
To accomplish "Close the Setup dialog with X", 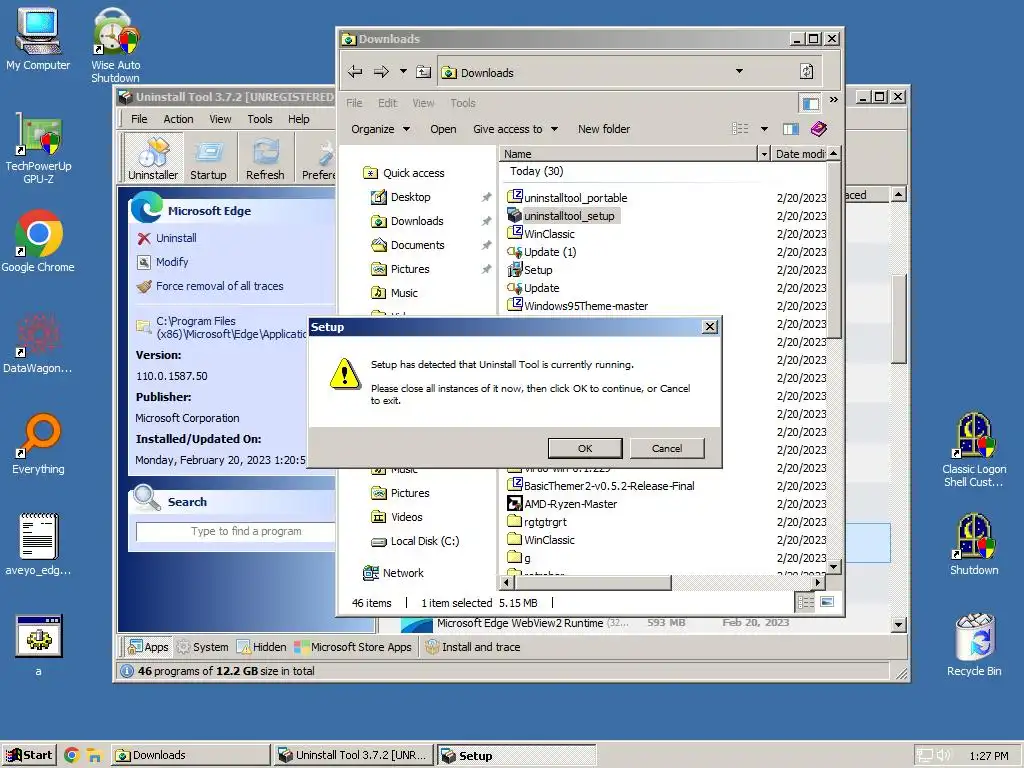I will click(710, 327).
